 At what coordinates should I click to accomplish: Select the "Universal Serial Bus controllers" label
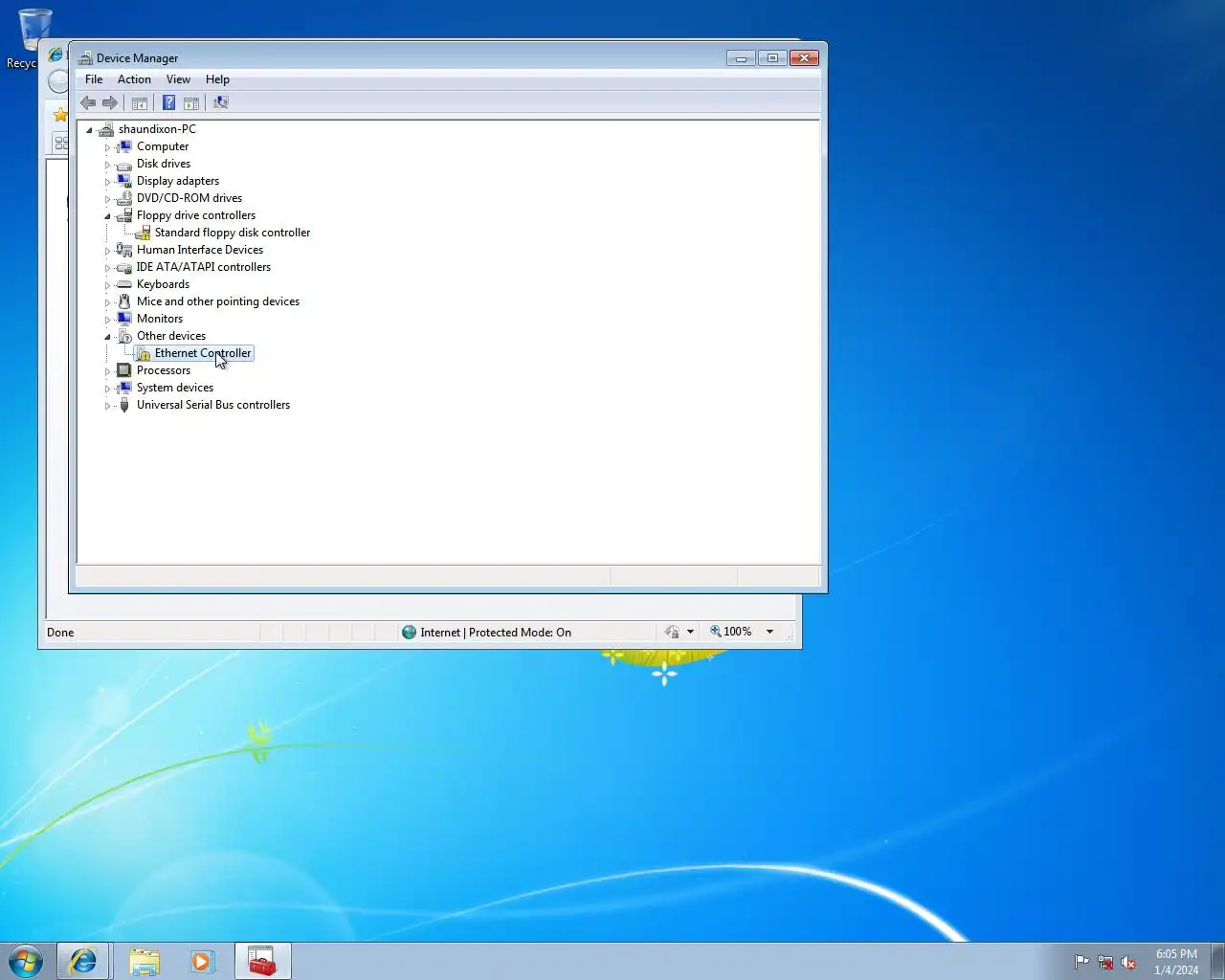(x=213, y=405)
